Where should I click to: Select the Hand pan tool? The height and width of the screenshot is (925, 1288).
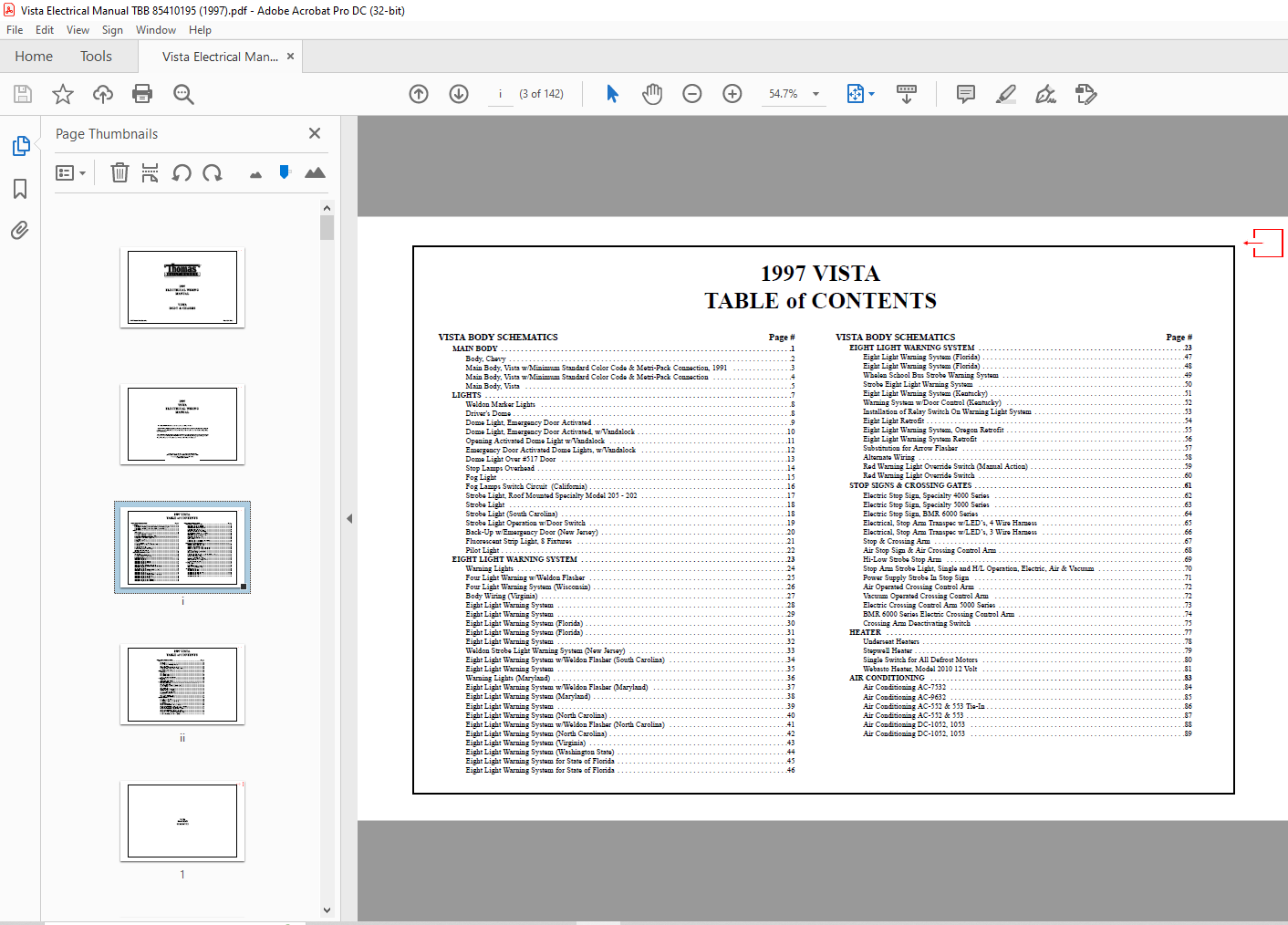coord(652,94)
